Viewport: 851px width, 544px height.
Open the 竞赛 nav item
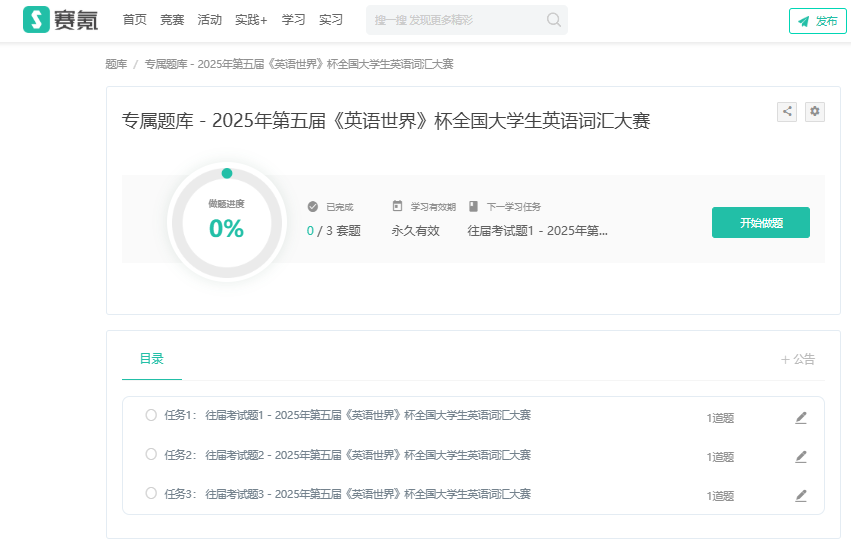pos(172,20)
